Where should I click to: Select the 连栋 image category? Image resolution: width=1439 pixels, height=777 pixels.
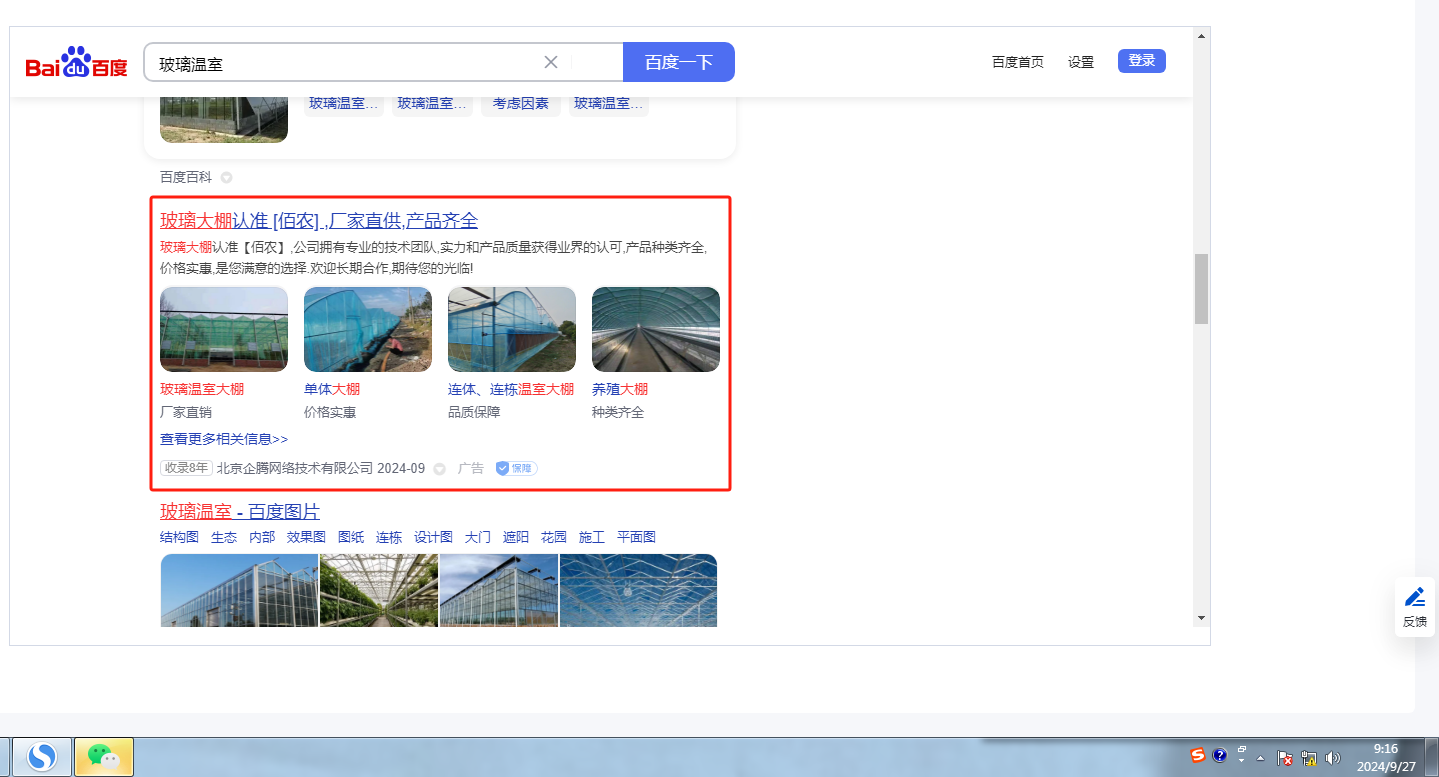click(389, 537)
